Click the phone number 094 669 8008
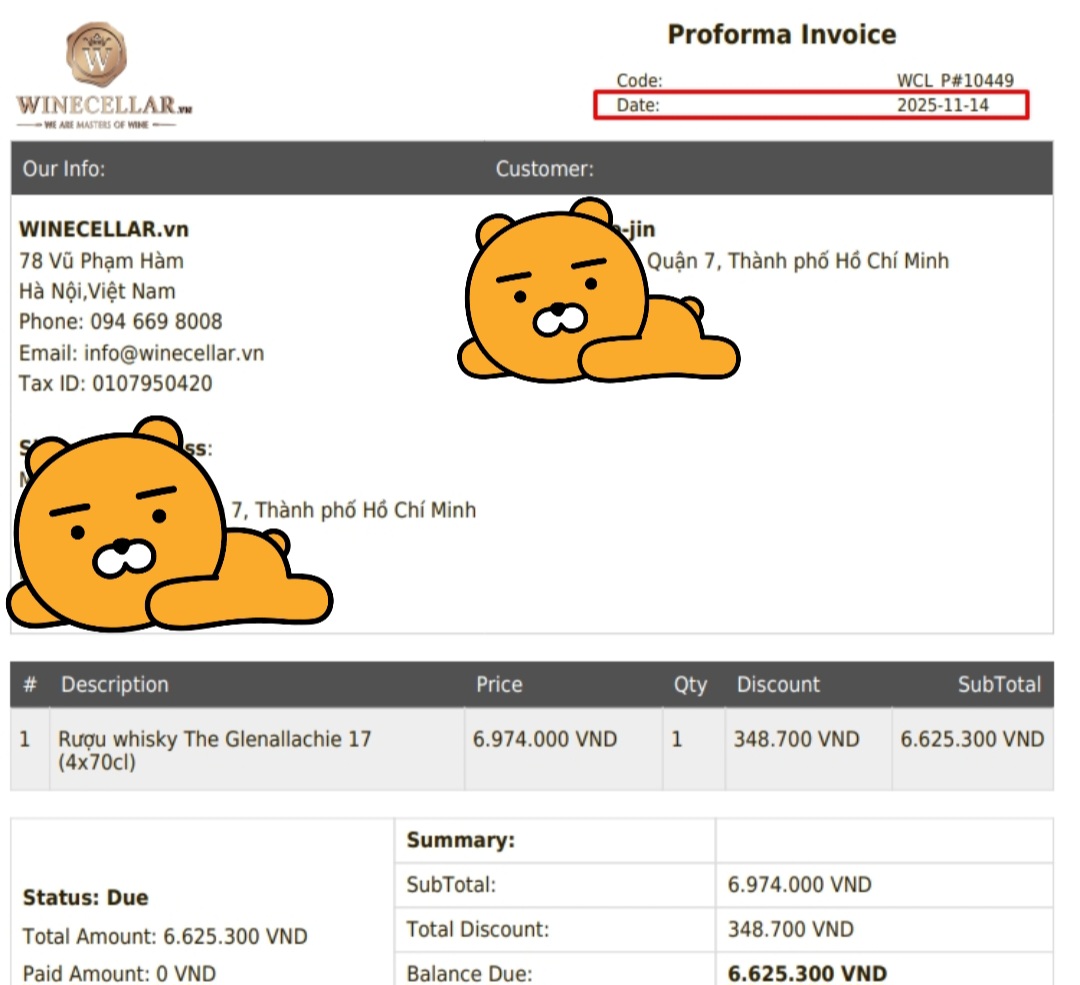 click(x=156, y=322)
